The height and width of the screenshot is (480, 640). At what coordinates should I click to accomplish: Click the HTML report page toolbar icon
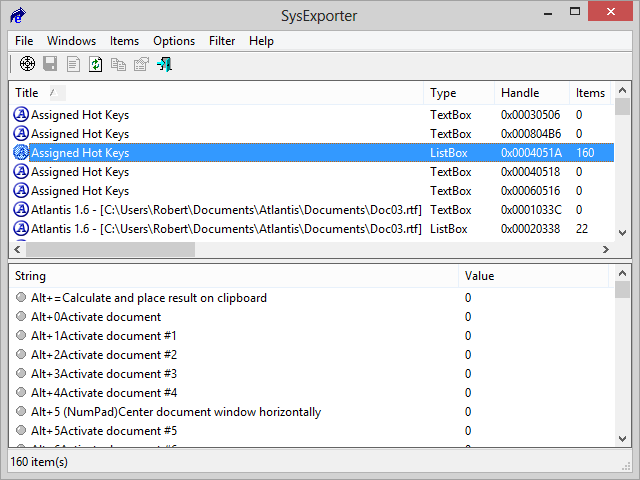click(x=73, y=65)
